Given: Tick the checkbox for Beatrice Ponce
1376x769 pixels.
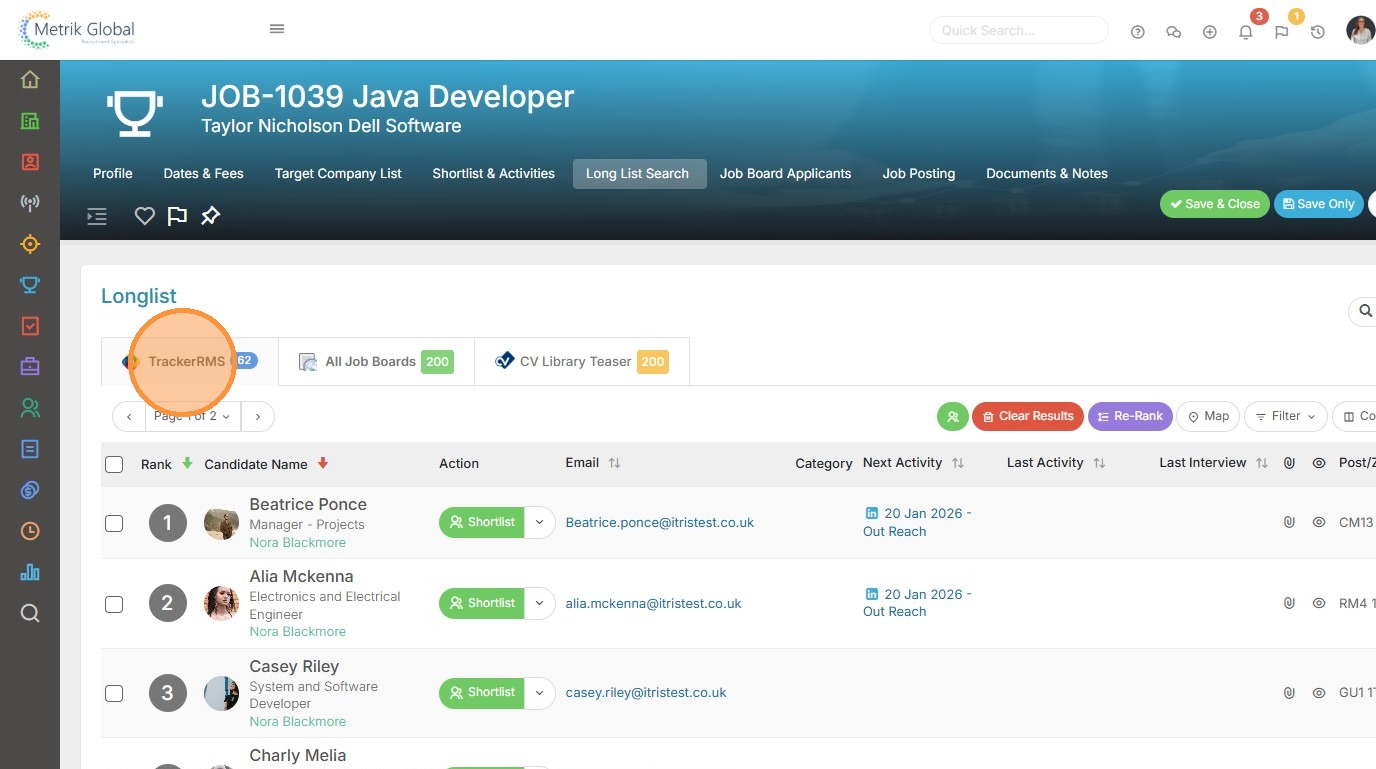Looking at the screenshot, I should [114, 523].
